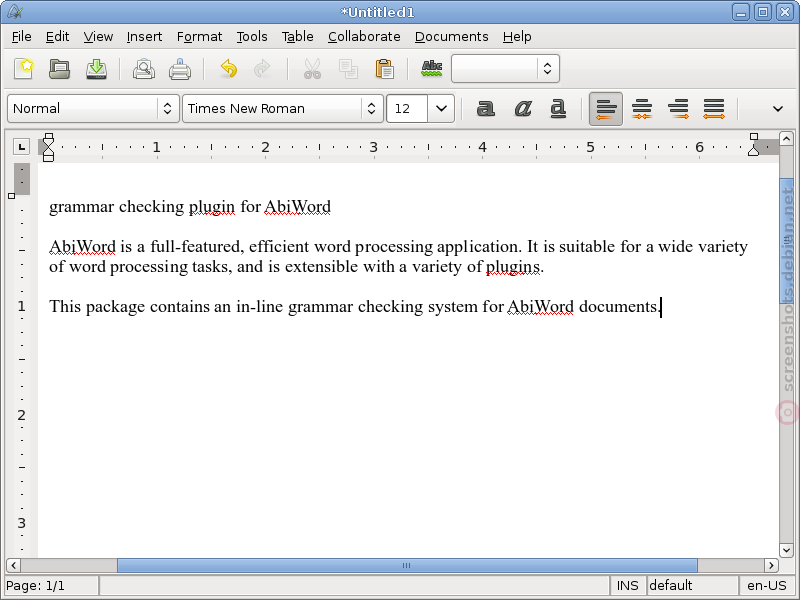Toggle underline formatting
The image size is (800, 600).
[558, 108]
